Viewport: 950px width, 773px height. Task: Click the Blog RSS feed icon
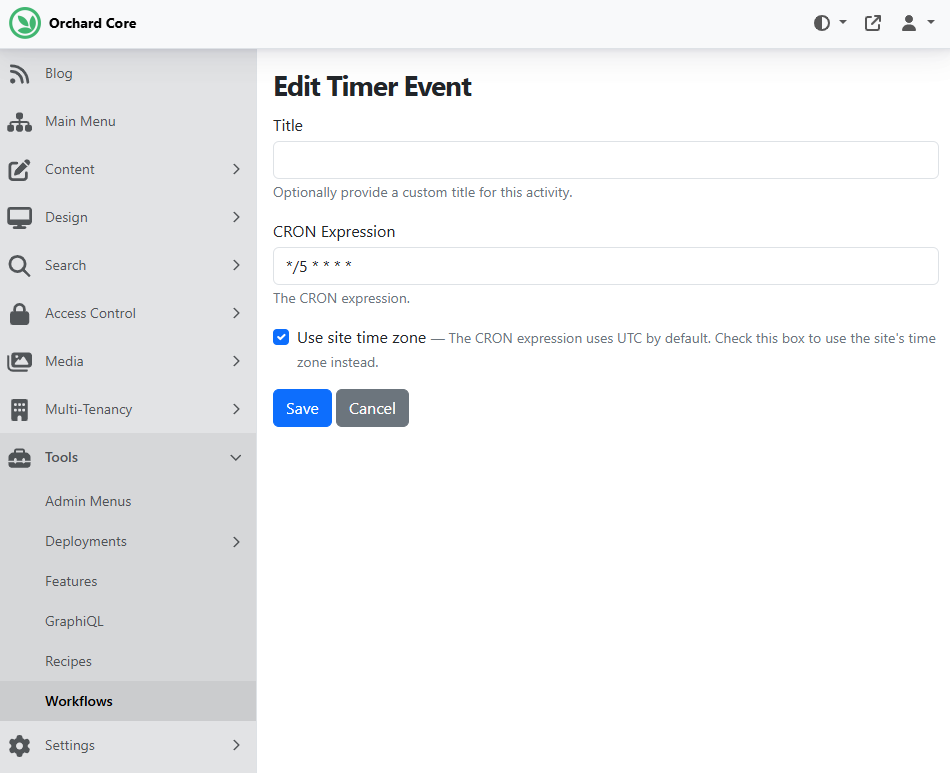19,74
